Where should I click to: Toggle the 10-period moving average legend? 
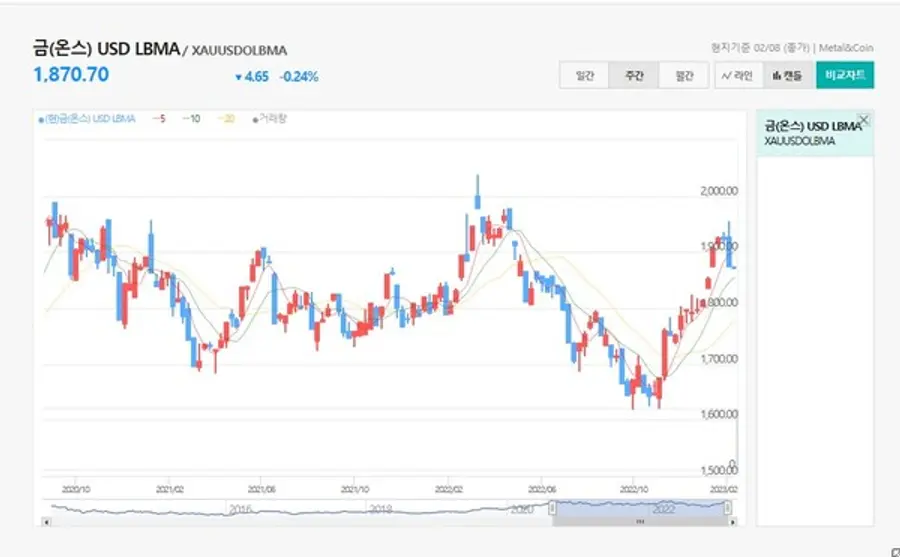(191, 118)
